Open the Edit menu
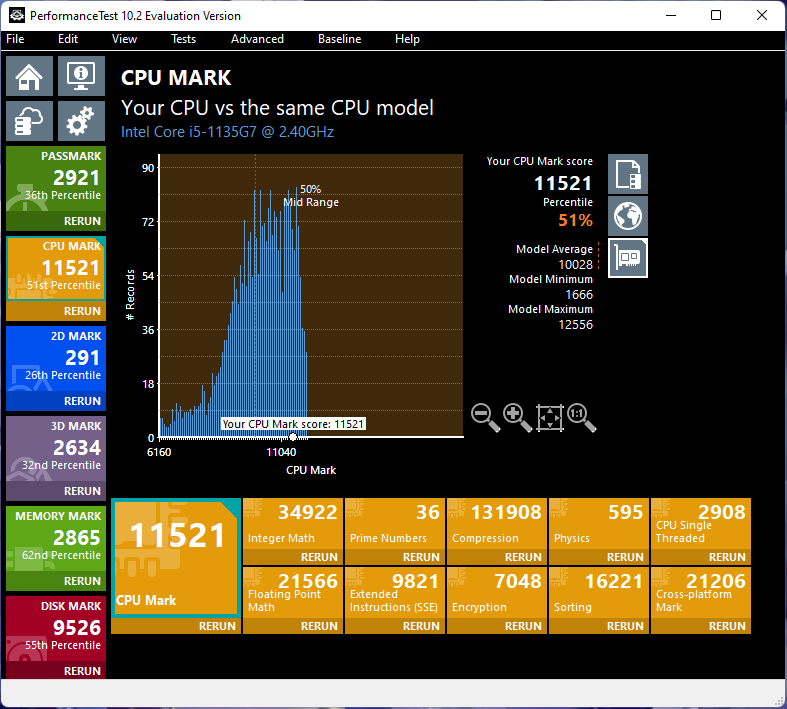This screenshot has width=787, height=709. pos(68,39)
